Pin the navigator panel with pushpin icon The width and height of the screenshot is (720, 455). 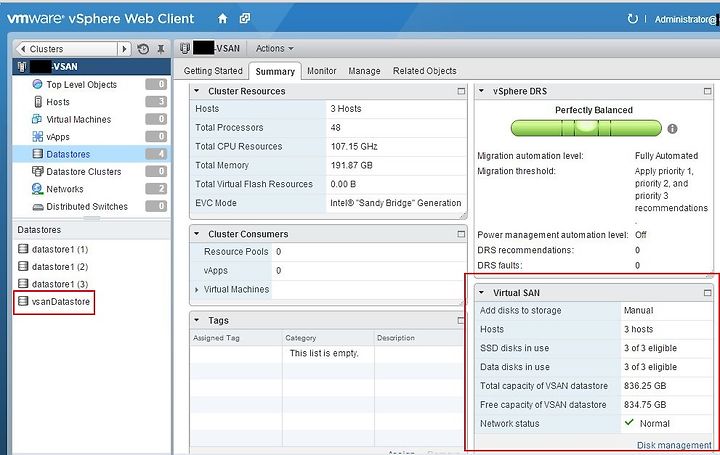(x=161, y=49)
